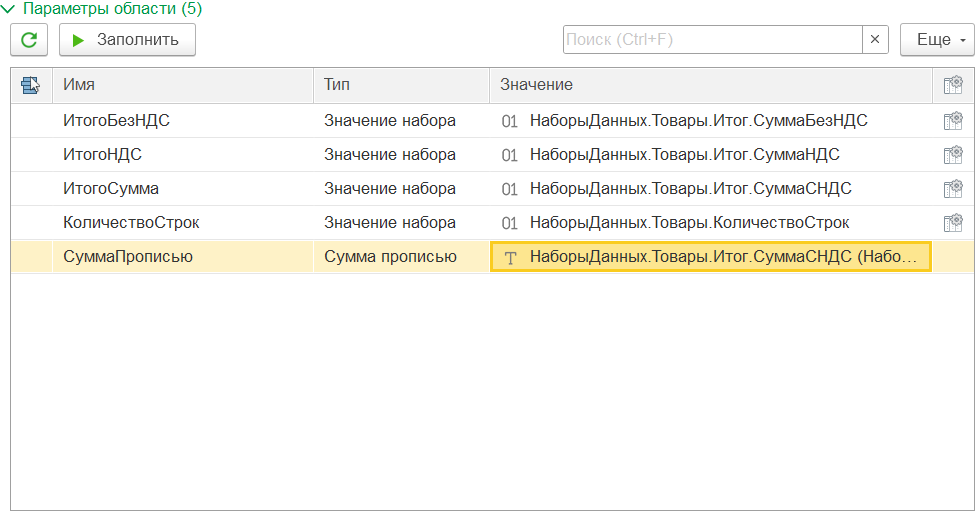Click the settings icon in the last column header
This screenshot has width=976, height=512.
(953, 86)
